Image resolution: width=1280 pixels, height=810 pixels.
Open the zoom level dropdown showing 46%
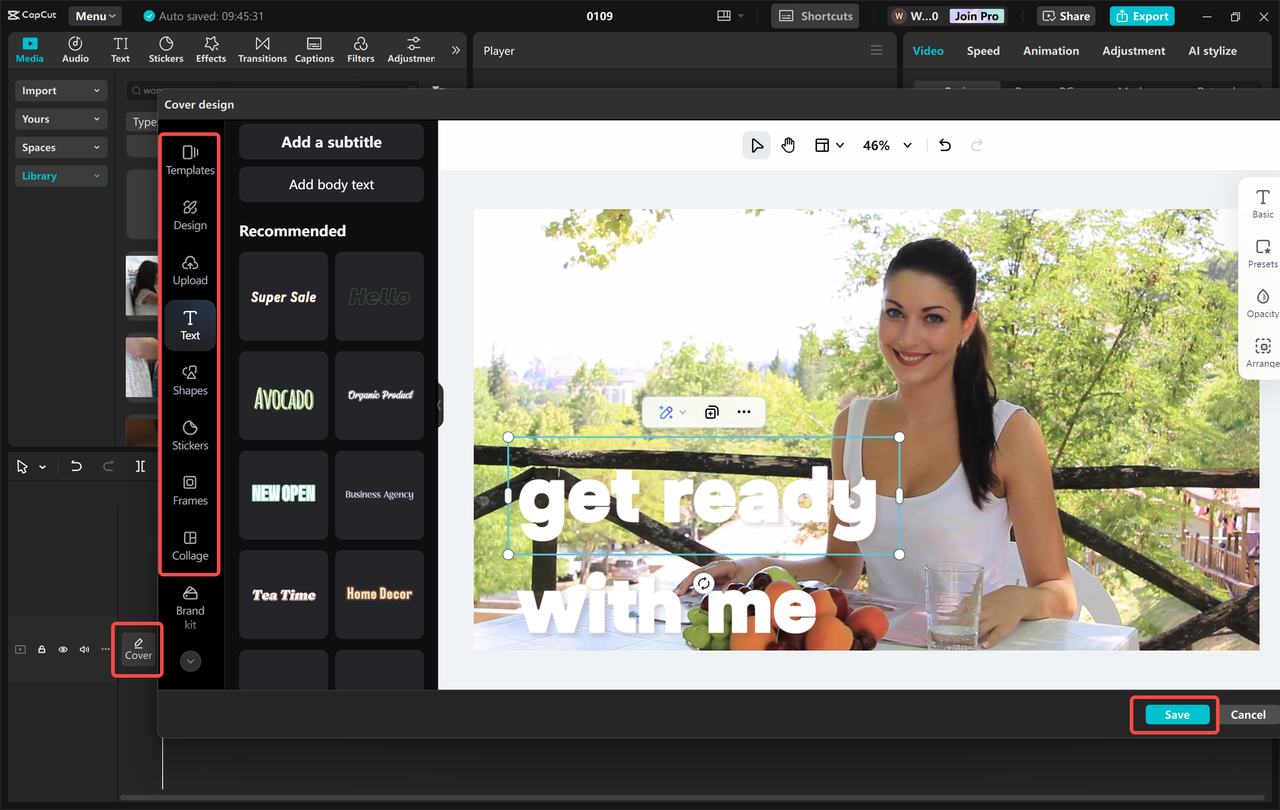(x=886, y=144)
